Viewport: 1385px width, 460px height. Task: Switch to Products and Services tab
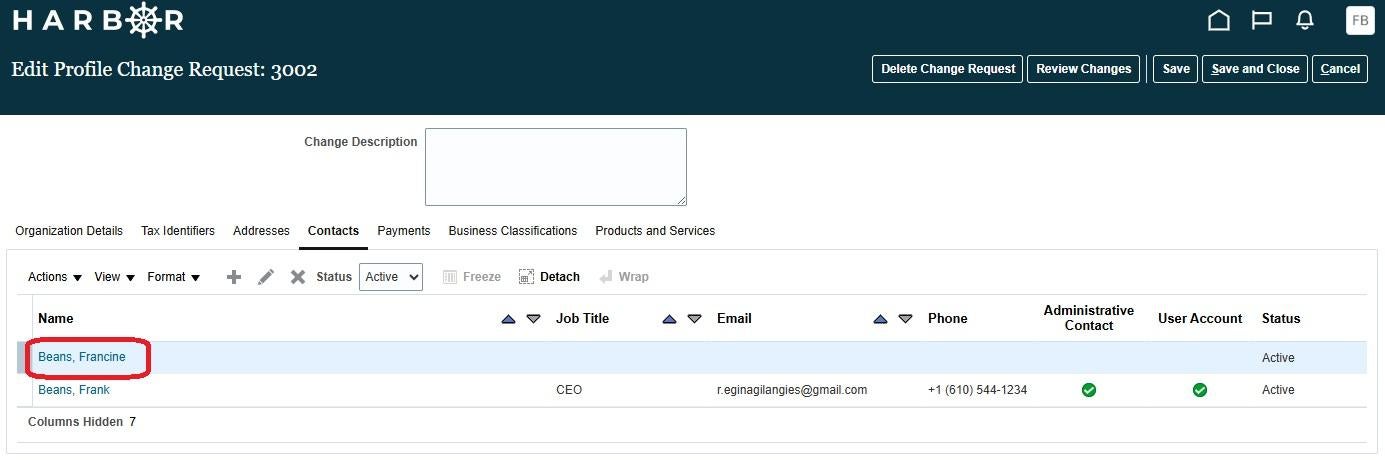[x=655, y=231]
